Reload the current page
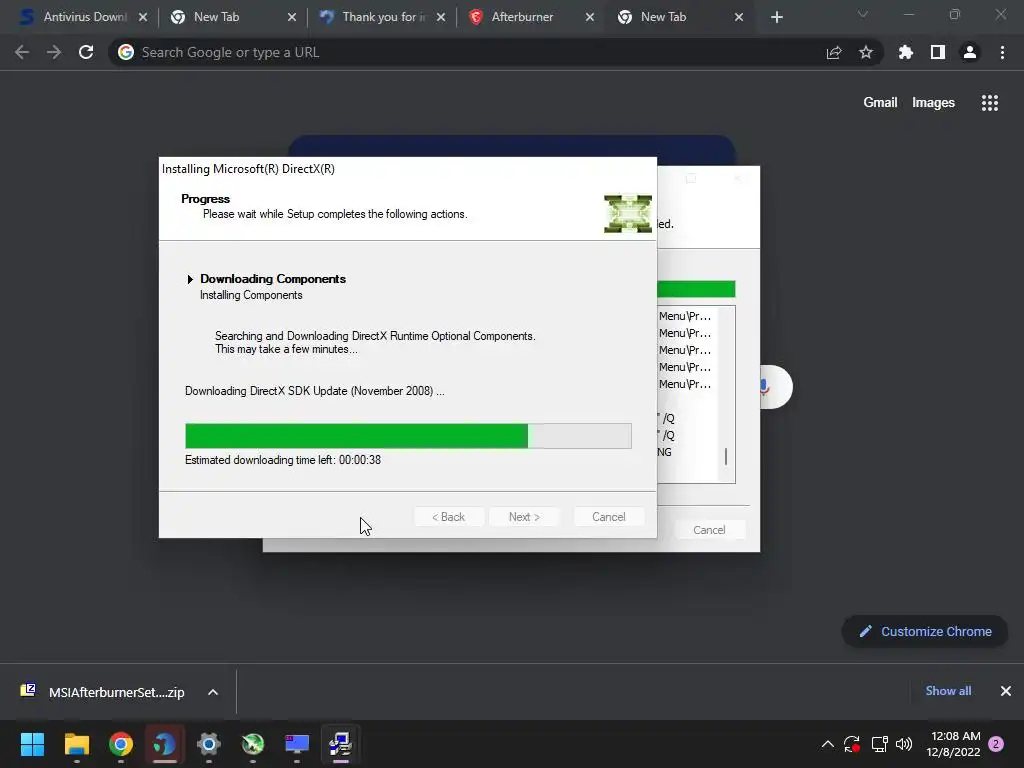 (x=86, y=52)
